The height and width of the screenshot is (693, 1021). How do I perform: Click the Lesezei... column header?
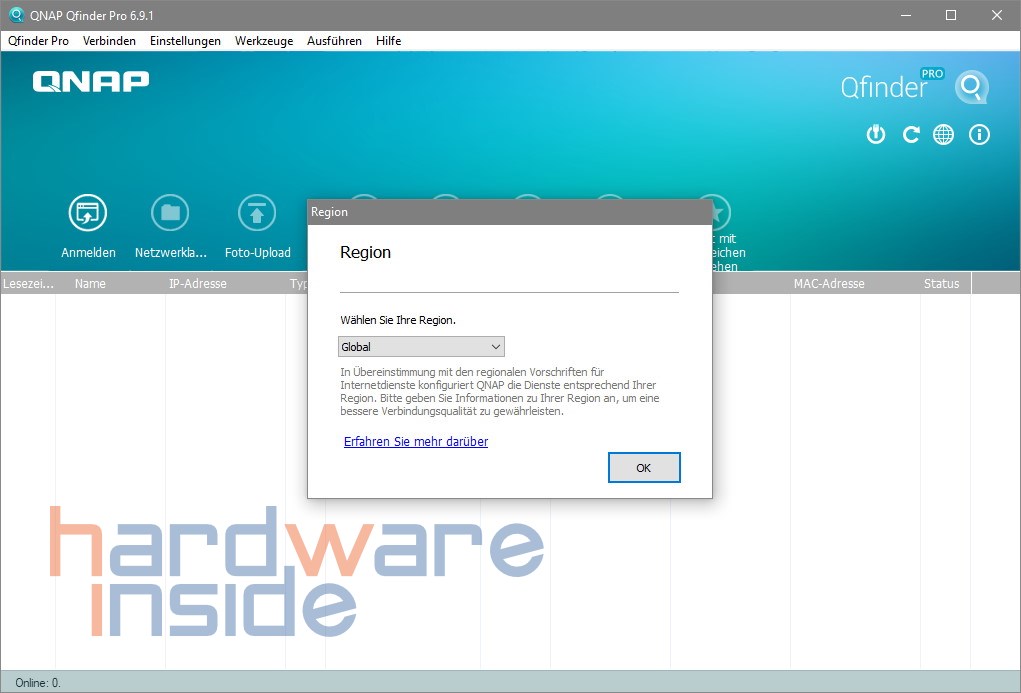(28, 283)
